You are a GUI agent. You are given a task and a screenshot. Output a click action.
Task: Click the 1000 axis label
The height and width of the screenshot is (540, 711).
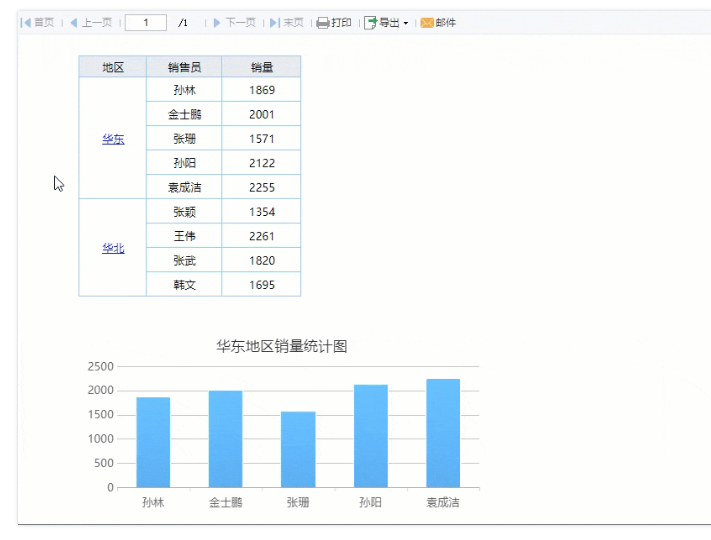[x=101, y=439]
